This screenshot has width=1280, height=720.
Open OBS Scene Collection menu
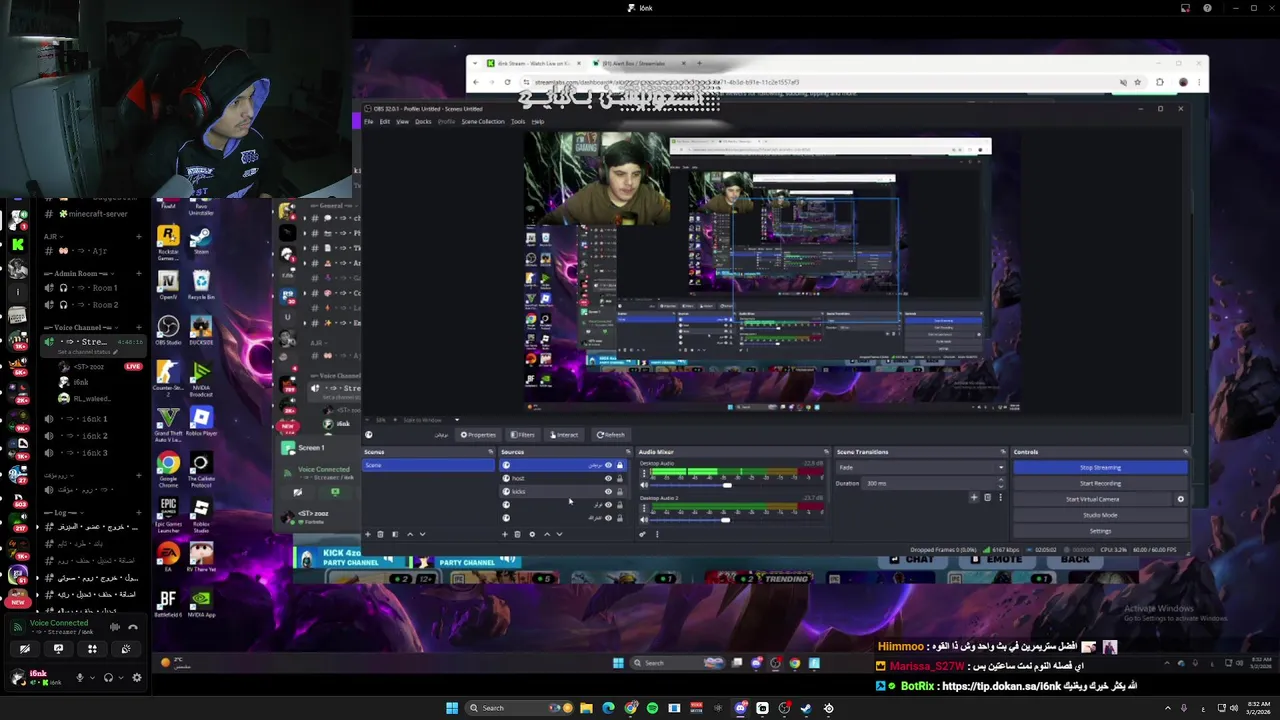coord(483,121)
